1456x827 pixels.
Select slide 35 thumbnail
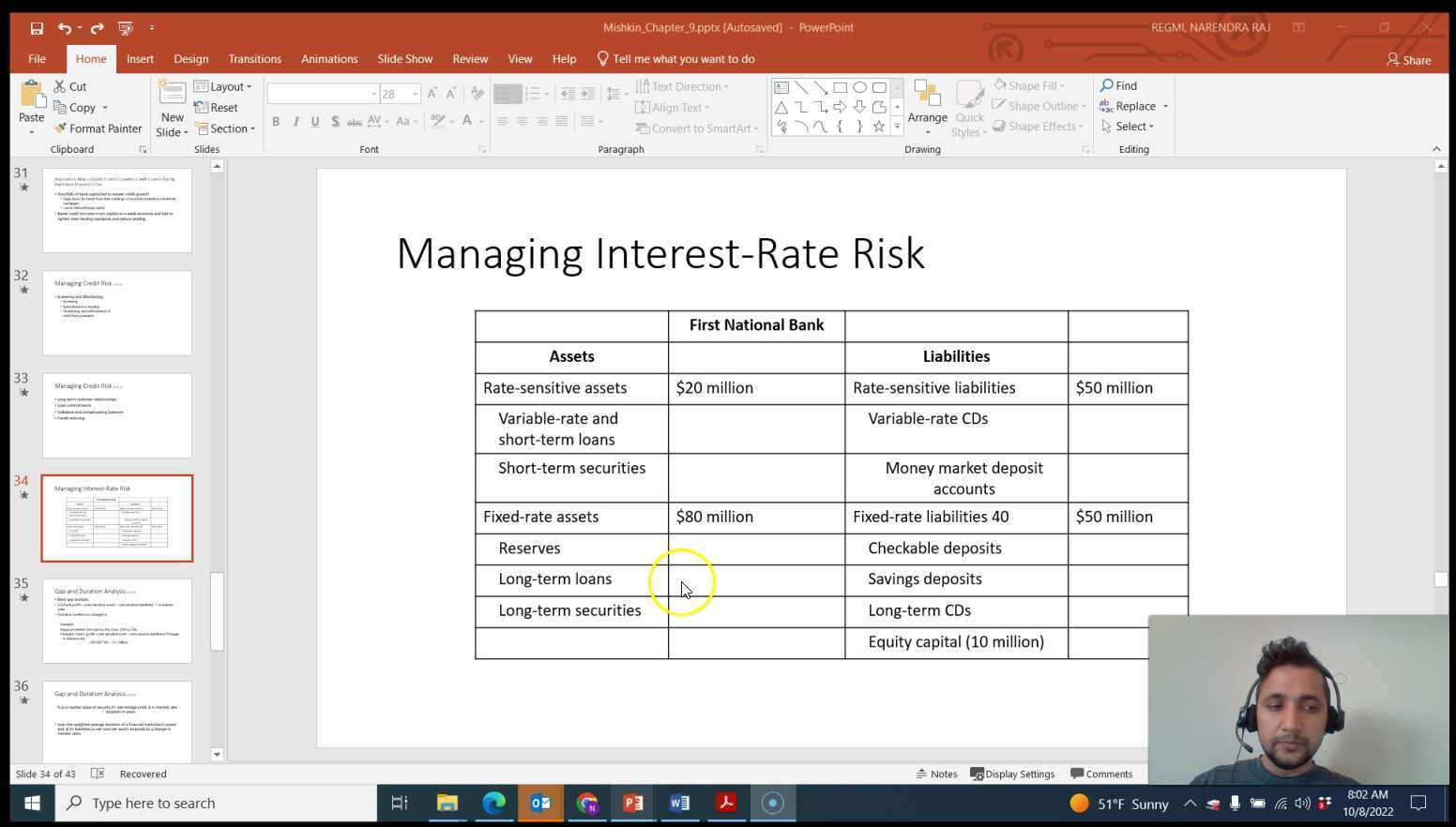116,619
